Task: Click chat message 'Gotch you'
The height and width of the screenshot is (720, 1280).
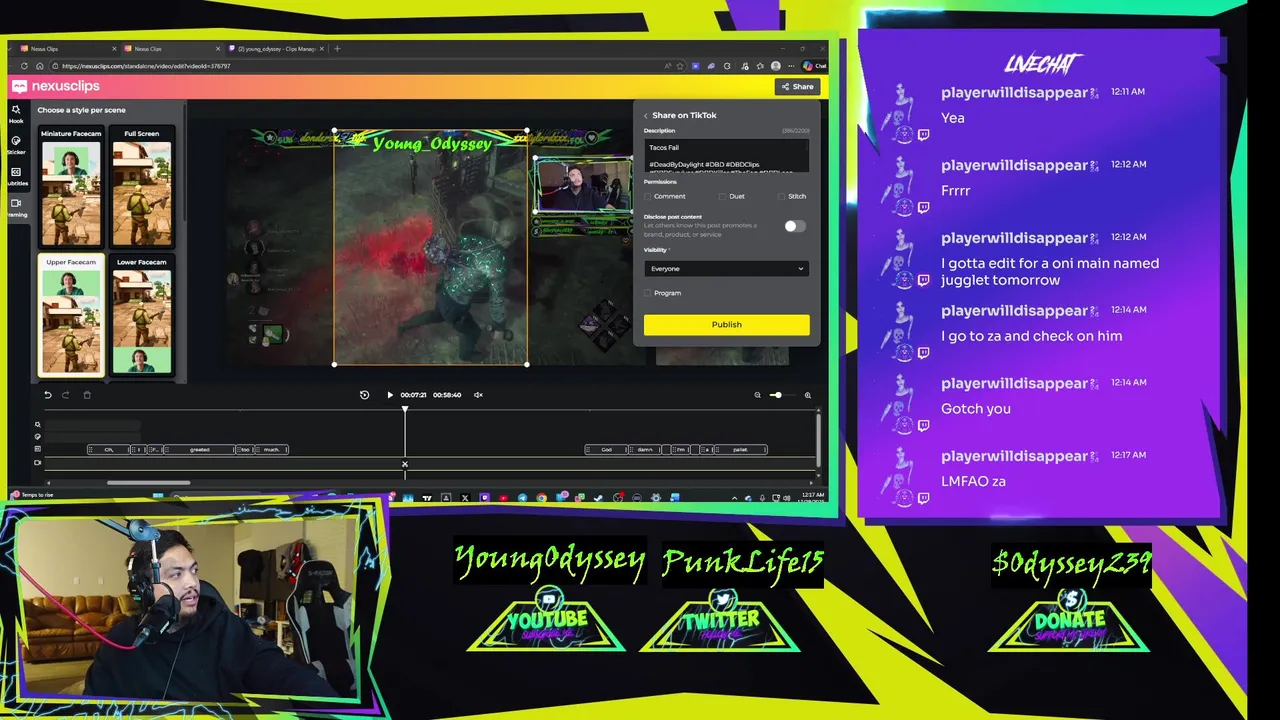Action: pos(976,408)
